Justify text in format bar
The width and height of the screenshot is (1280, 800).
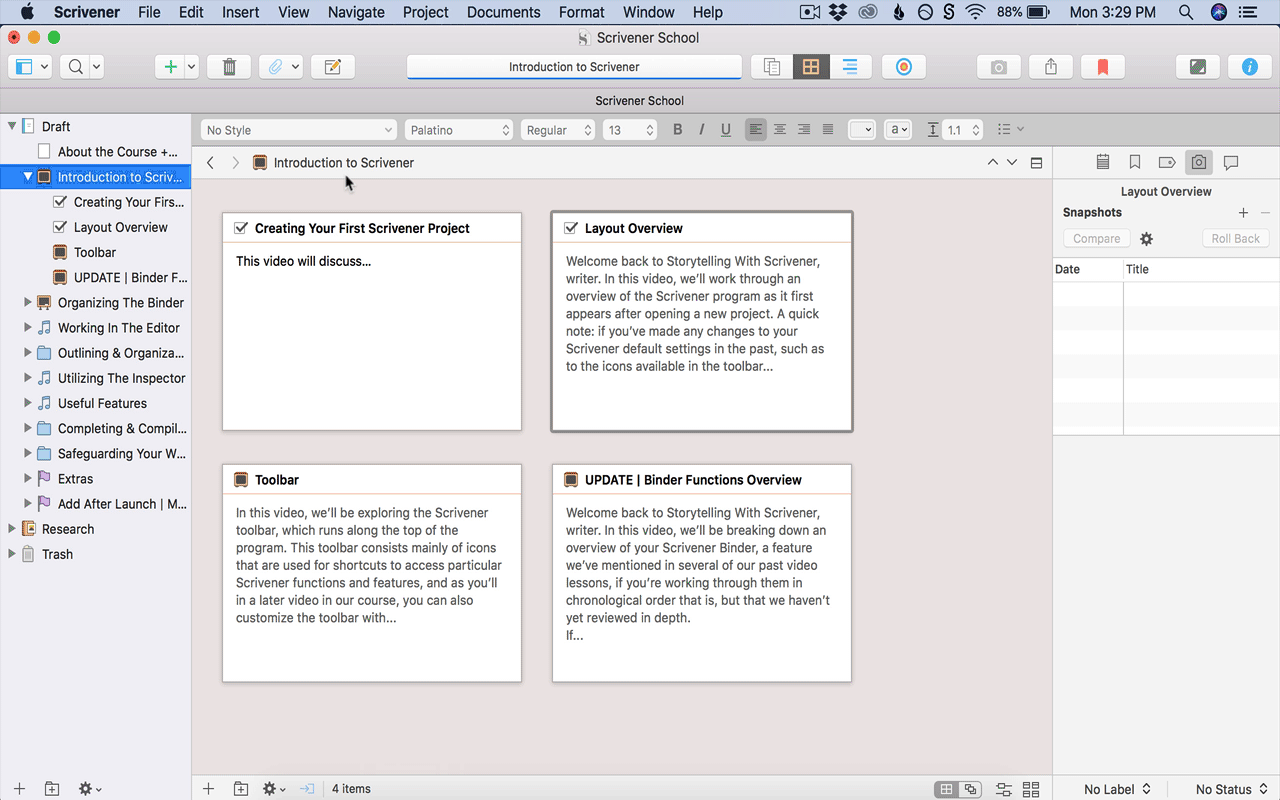[x=828, y=130]
